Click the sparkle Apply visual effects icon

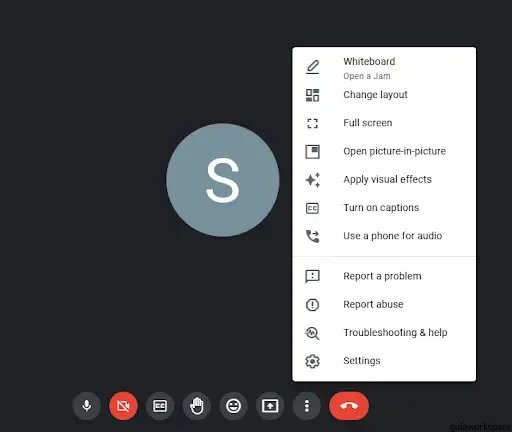coord(313,180)
